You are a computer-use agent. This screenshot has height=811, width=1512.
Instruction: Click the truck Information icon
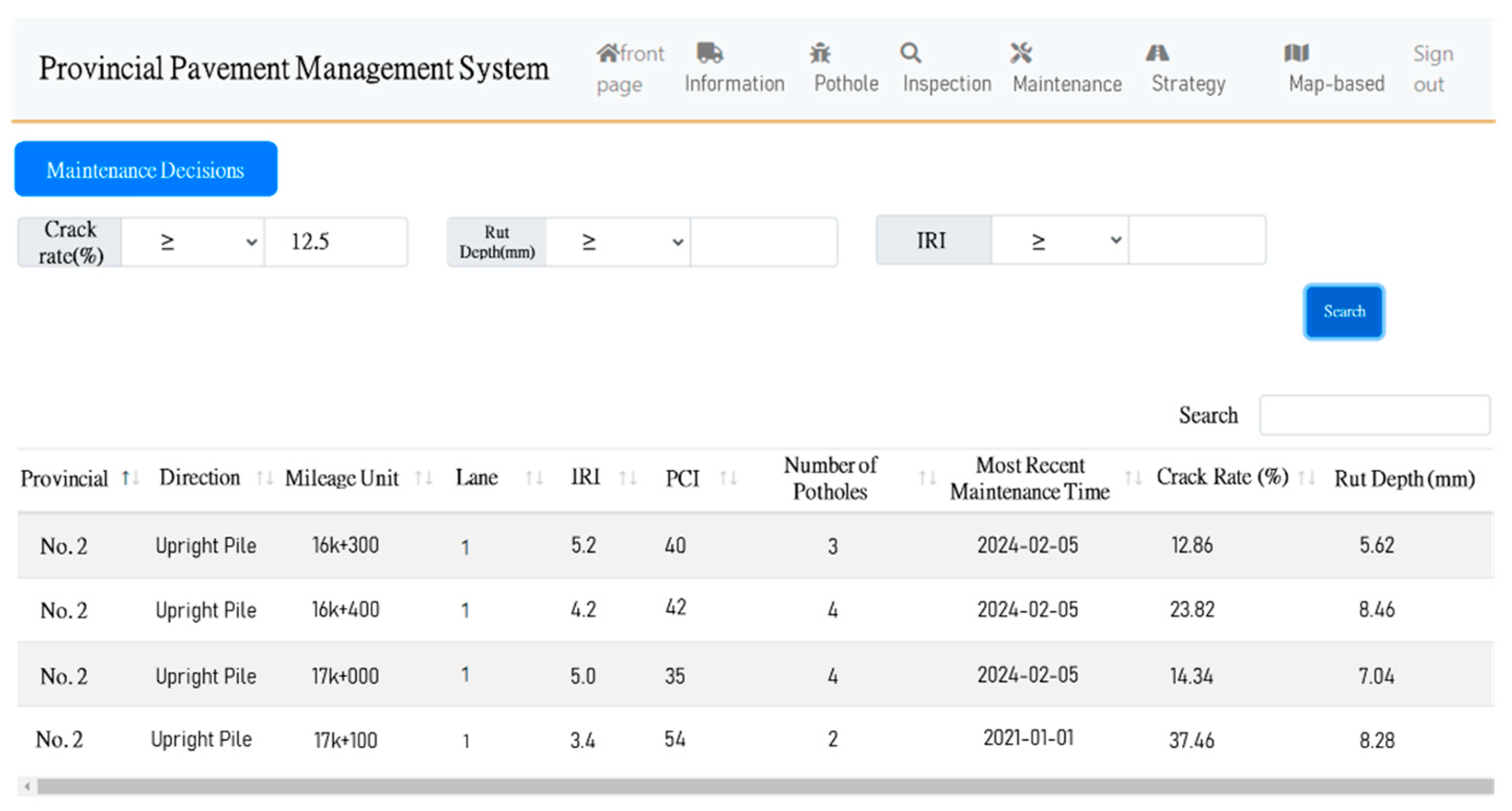(709, 53)
